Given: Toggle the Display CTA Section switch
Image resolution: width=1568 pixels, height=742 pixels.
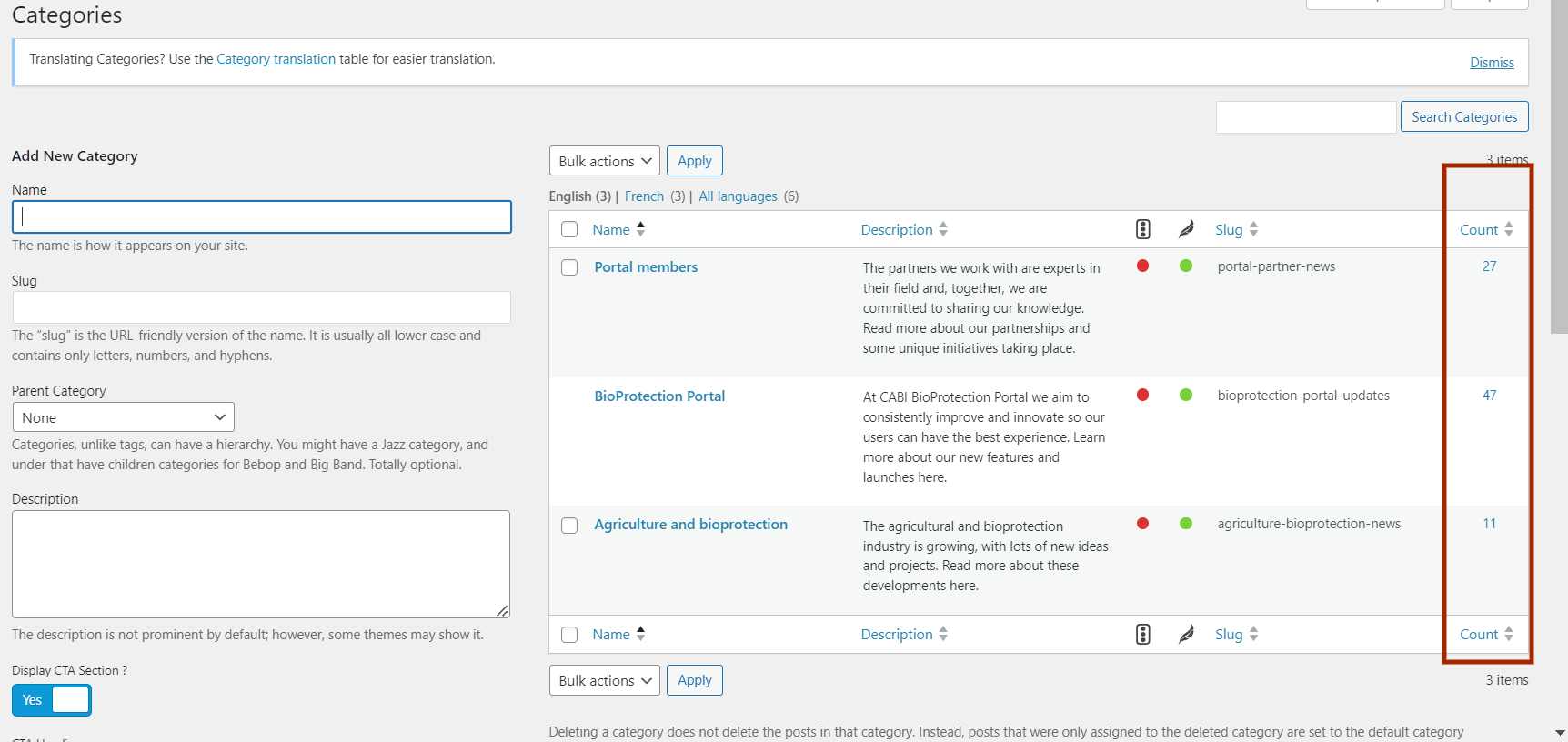Looking at the screenshot, I should click(x=52, y=700).
